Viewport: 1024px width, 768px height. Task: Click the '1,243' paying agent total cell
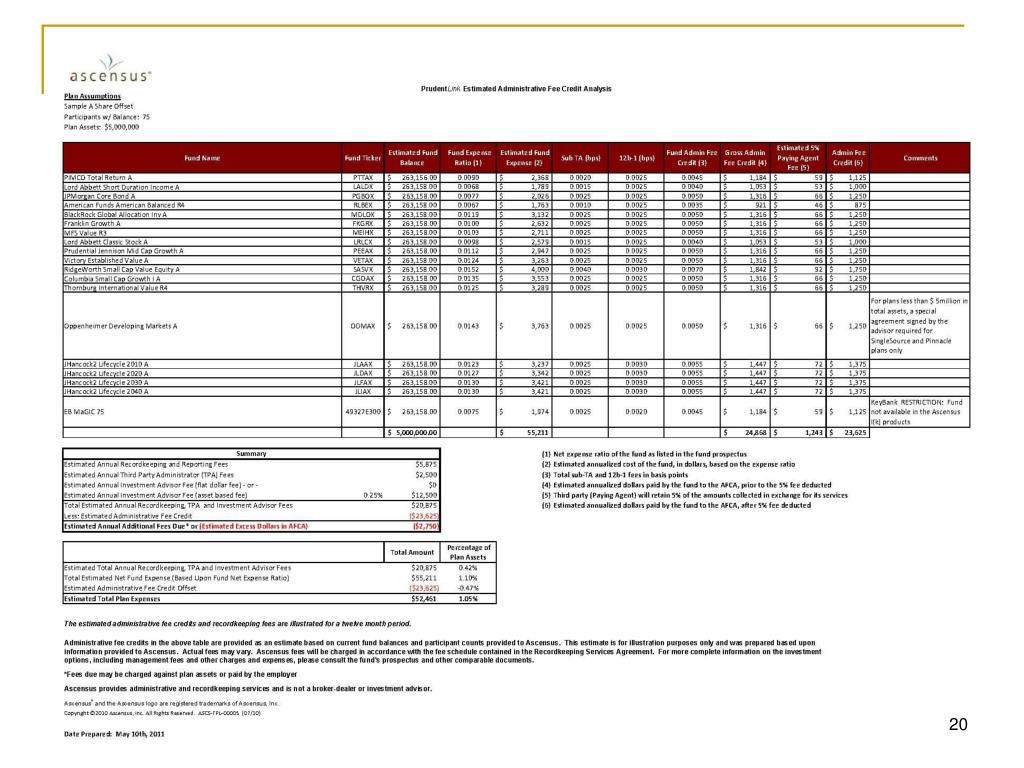[x=797, y=432]
